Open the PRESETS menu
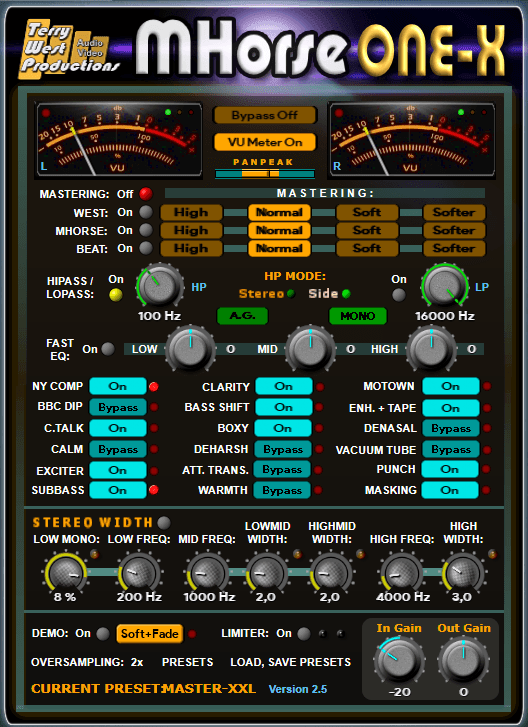 [187, 662]
